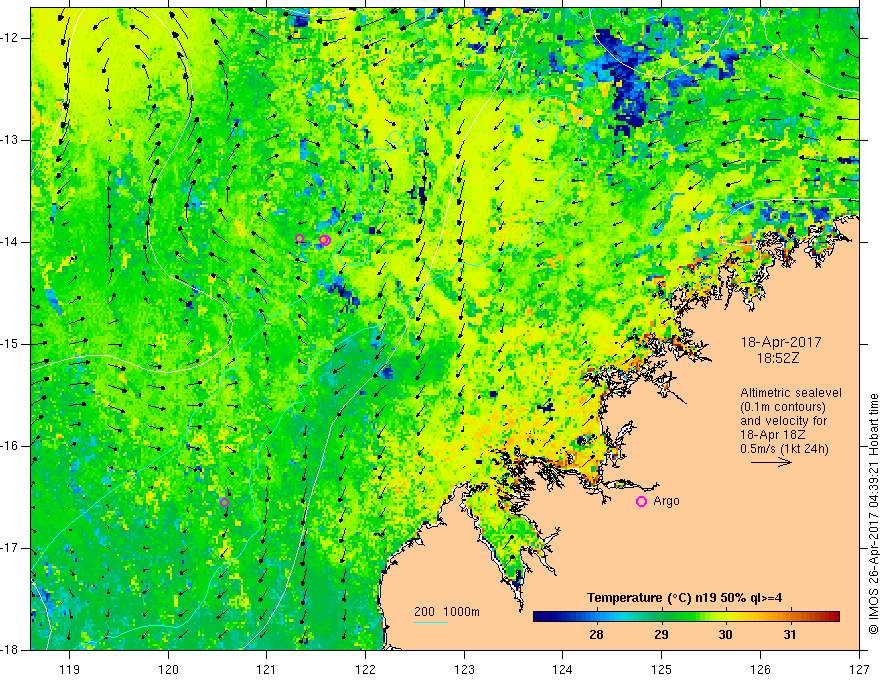Click the latitude axis label '-14'
The image size is (880, 680).
tap(10, 242)
